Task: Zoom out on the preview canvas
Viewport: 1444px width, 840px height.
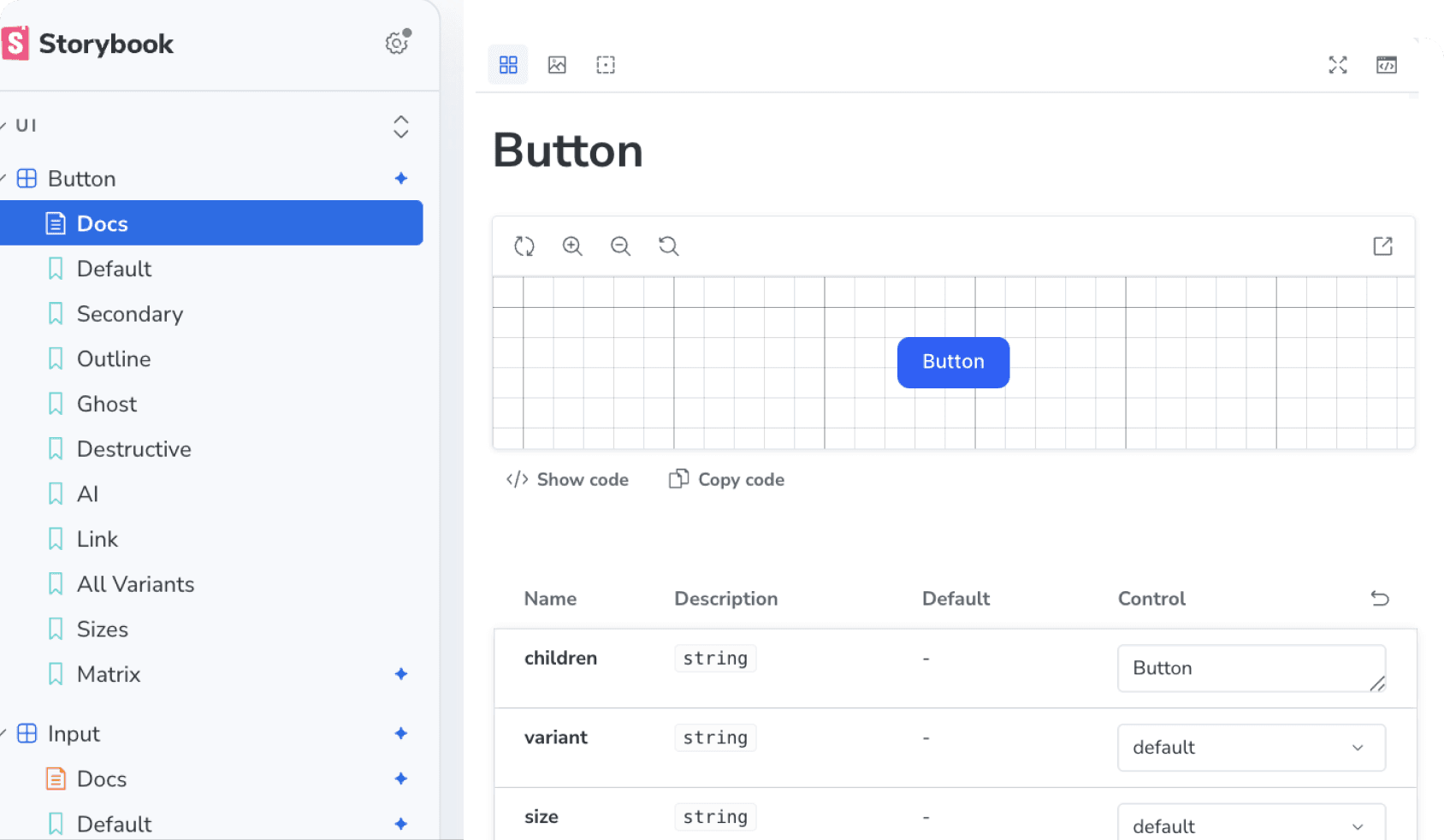Action: point(620,246)
